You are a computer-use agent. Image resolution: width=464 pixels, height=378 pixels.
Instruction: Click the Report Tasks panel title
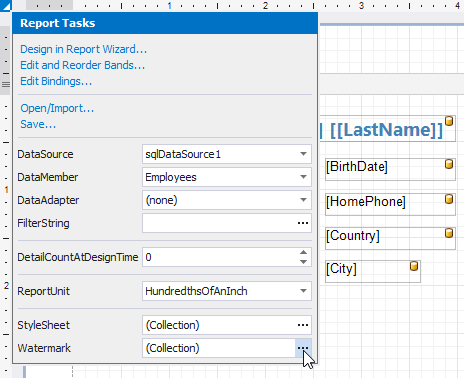click(58, 23)
